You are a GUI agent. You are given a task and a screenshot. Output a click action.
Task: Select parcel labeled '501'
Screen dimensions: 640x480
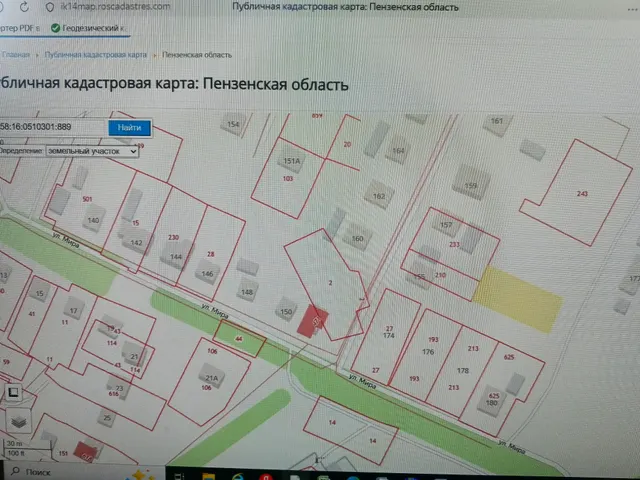87,199
